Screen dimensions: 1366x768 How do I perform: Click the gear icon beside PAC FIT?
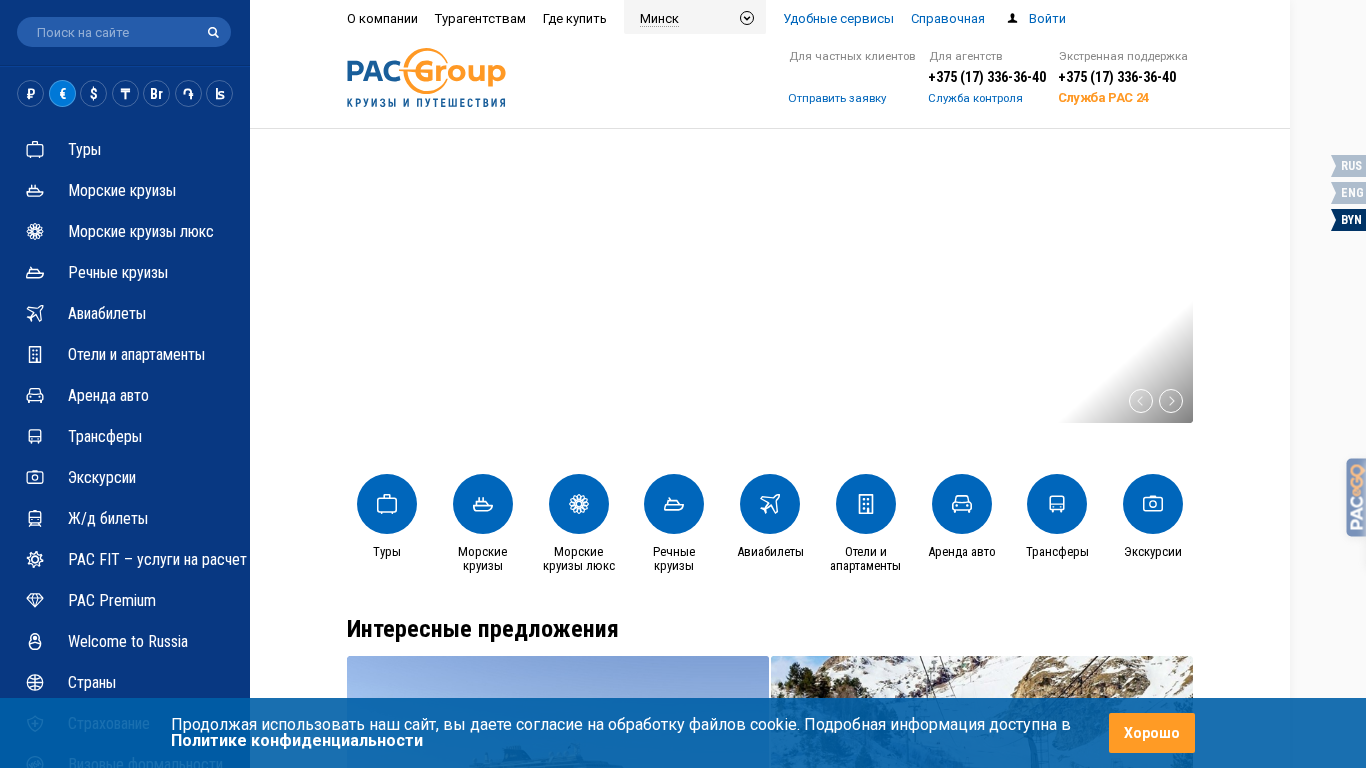35,559
